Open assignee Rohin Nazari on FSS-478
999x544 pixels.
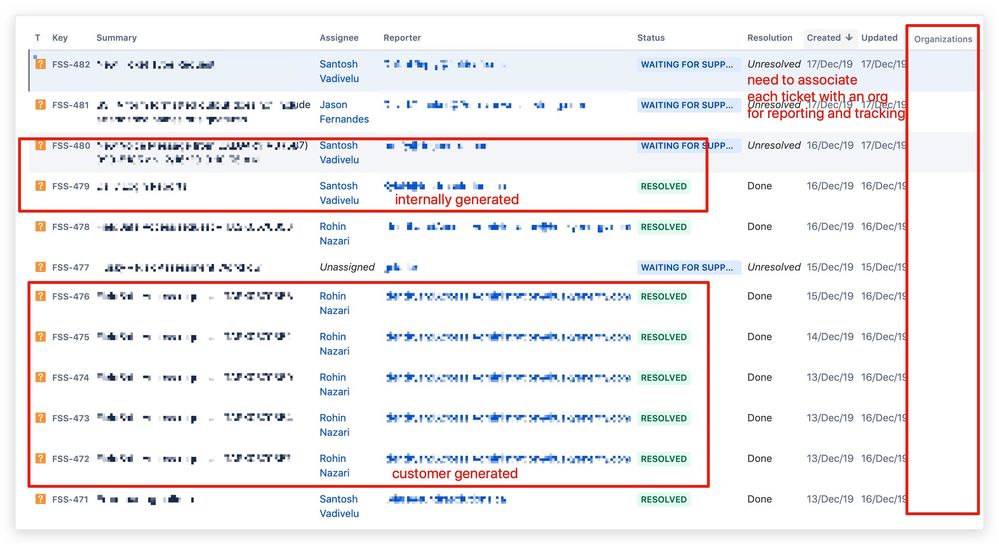point(334,234)
